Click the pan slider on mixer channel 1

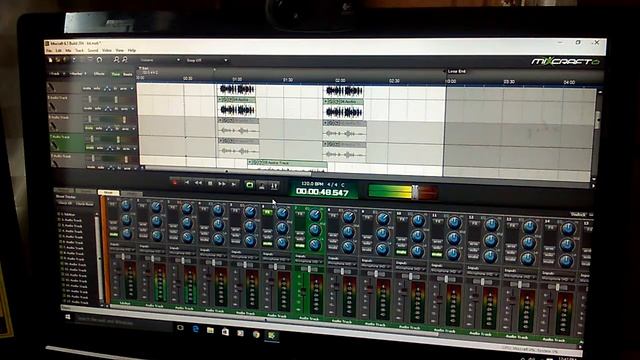(123, 257)
